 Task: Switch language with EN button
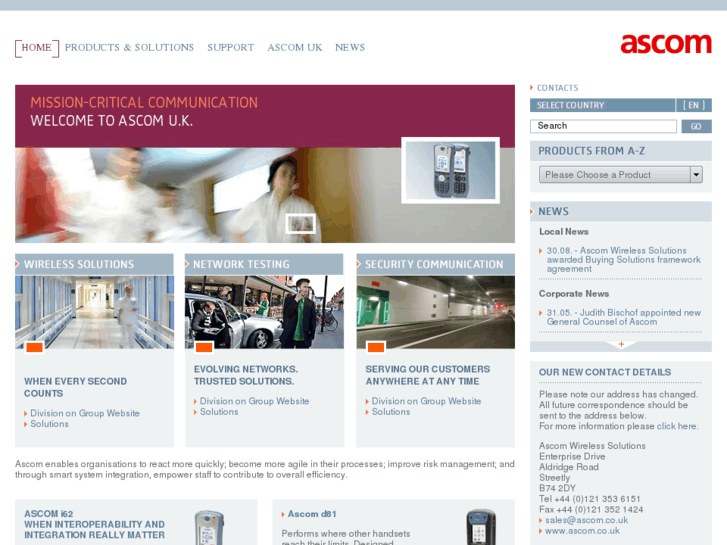[694, 105]
